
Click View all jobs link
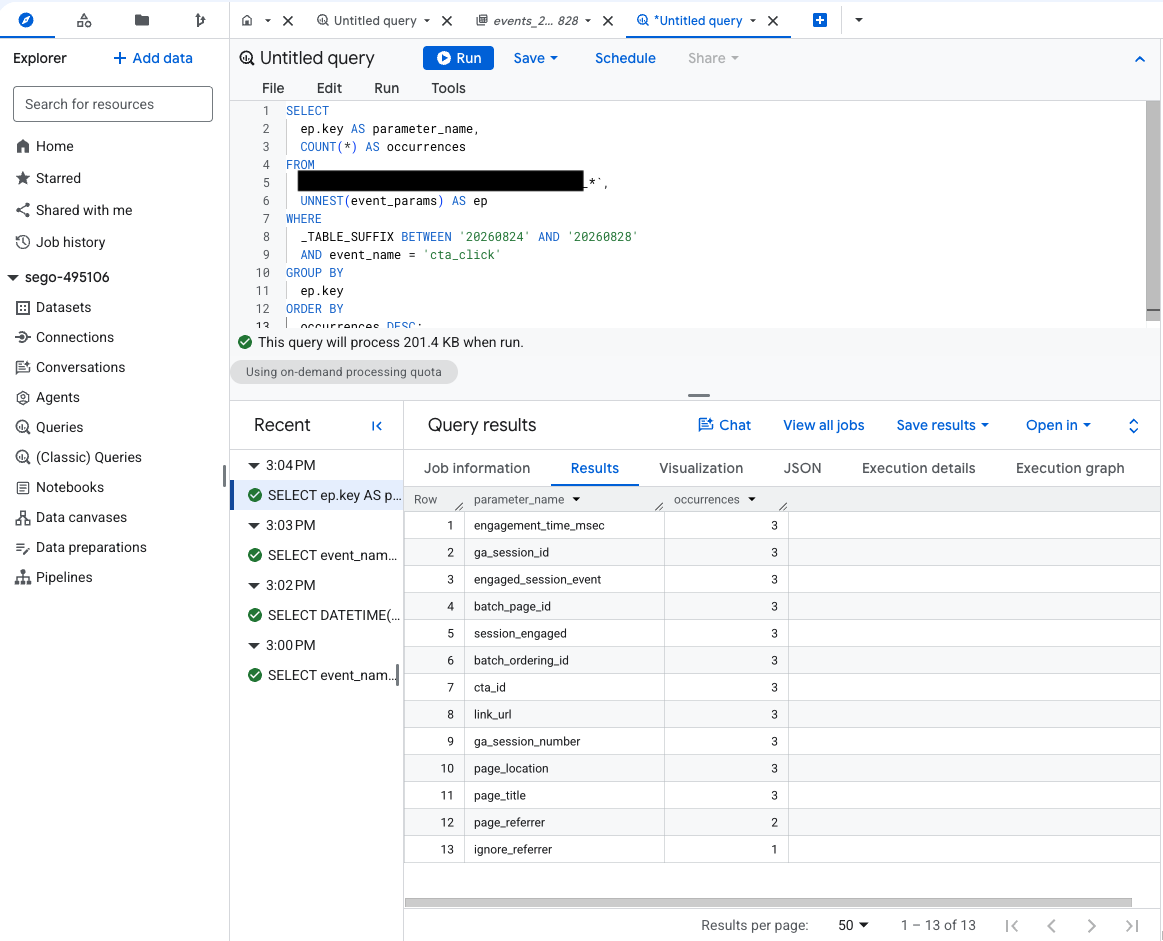click(823, 425)
